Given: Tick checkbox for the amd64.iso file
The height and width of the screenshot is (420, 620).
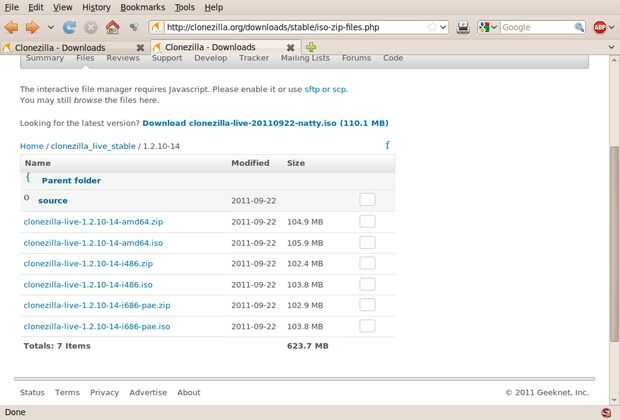Looking at the screenshot, I should (x=367, y=242).
